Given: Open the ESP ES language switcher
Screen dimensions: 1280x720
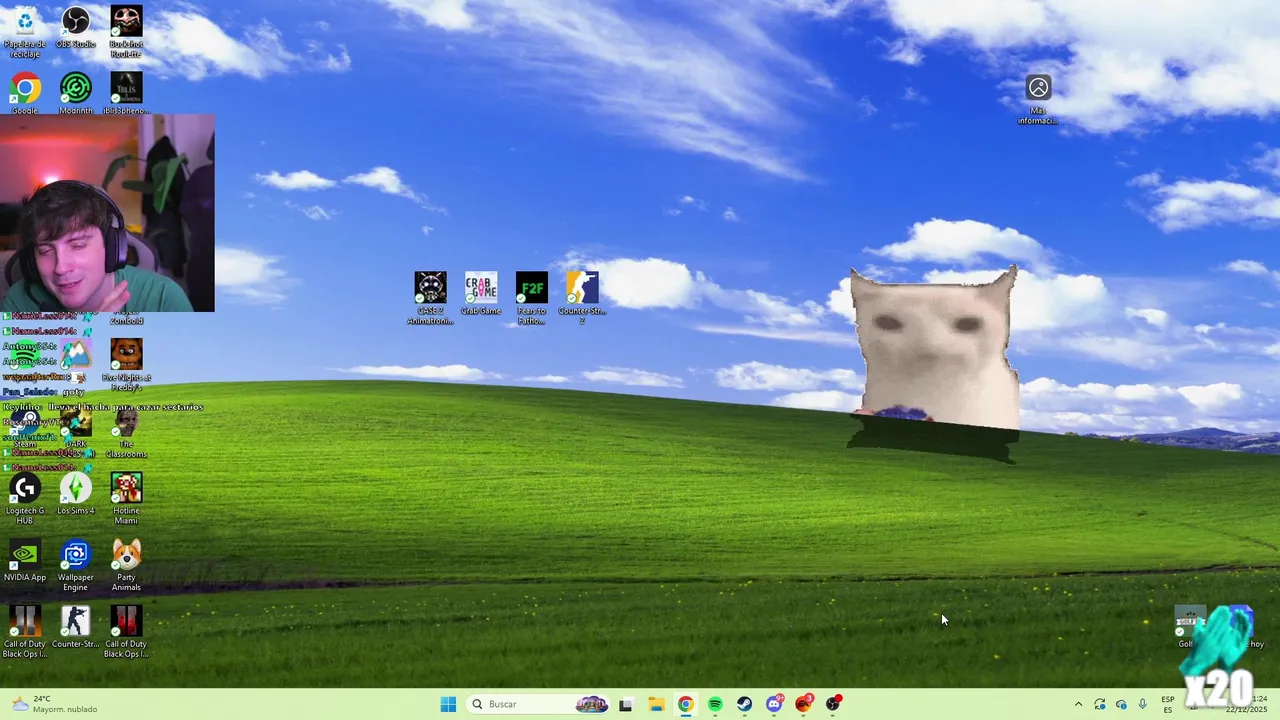Looking at the screenshot, I should [x=1168, y=704].
